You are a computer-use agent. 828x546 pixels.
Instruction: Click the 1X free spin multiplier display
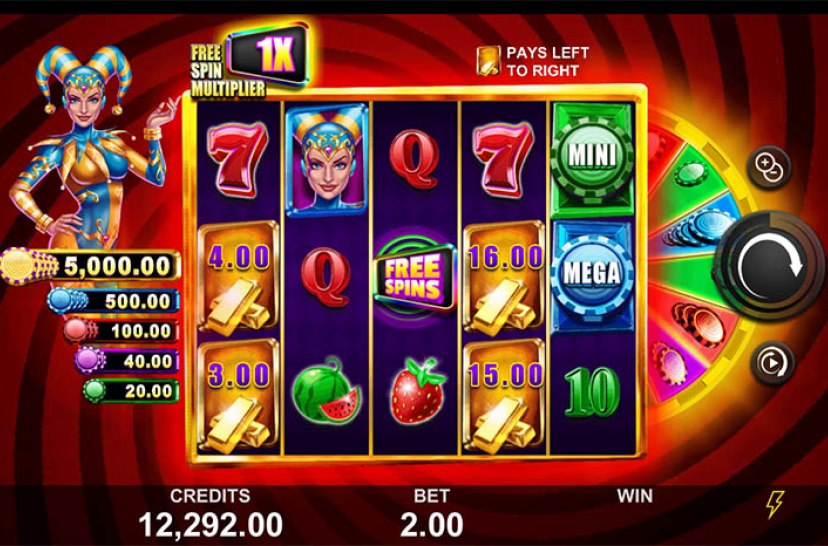point(268,55)
